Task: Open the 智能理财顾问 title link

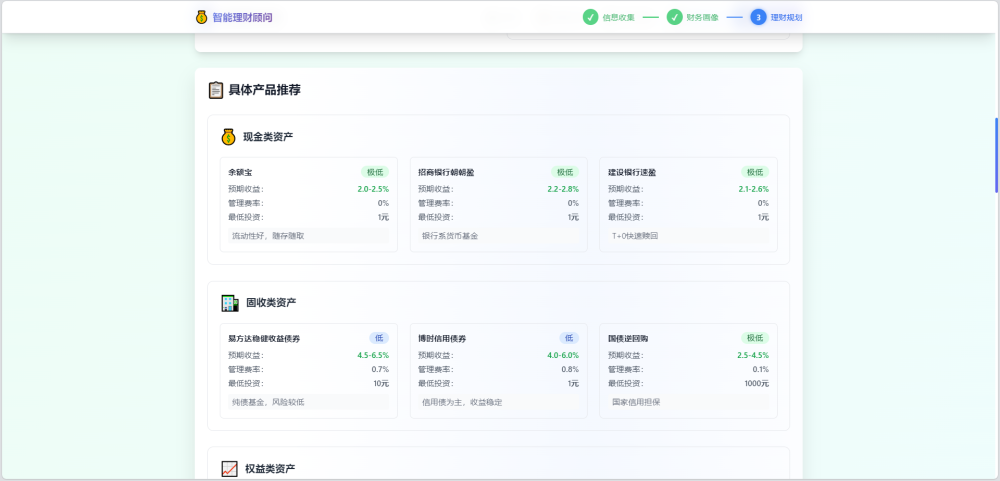Action: click(242, 18)
